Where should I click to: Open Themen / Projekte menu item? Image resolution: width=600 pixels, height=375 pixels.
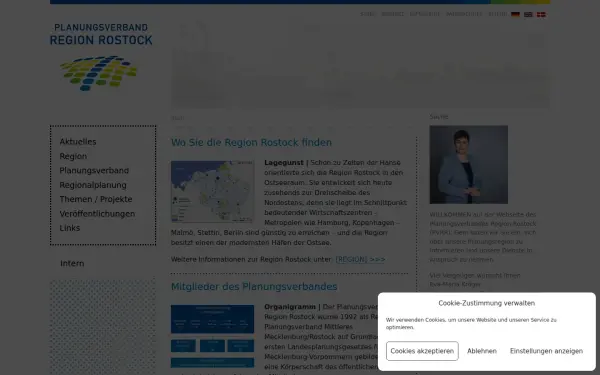tap(96, 199)
